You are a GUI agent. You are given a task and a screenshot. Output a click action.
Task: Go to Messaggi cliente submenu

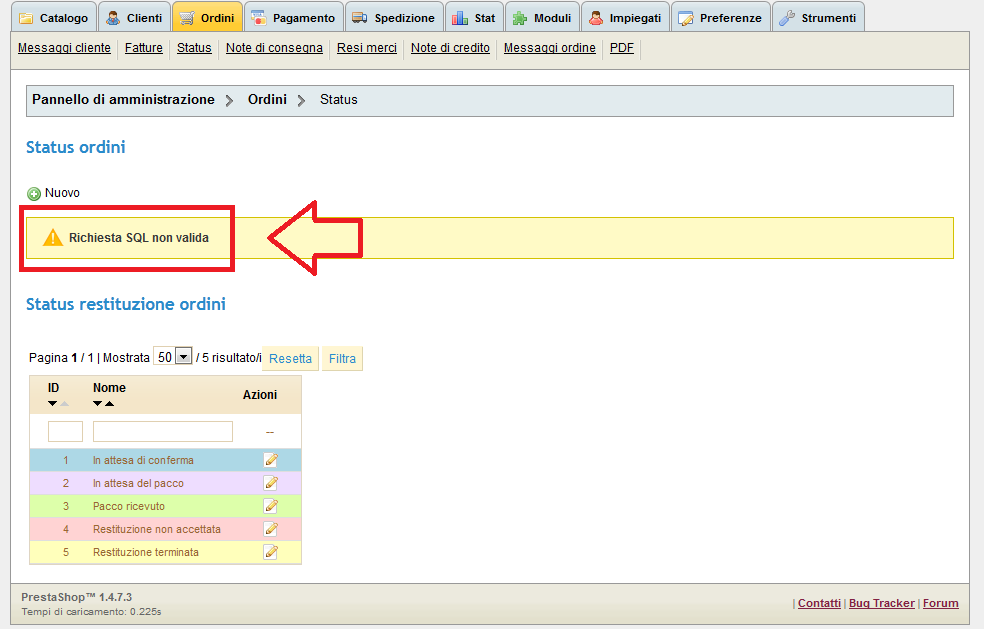(64, 48)
